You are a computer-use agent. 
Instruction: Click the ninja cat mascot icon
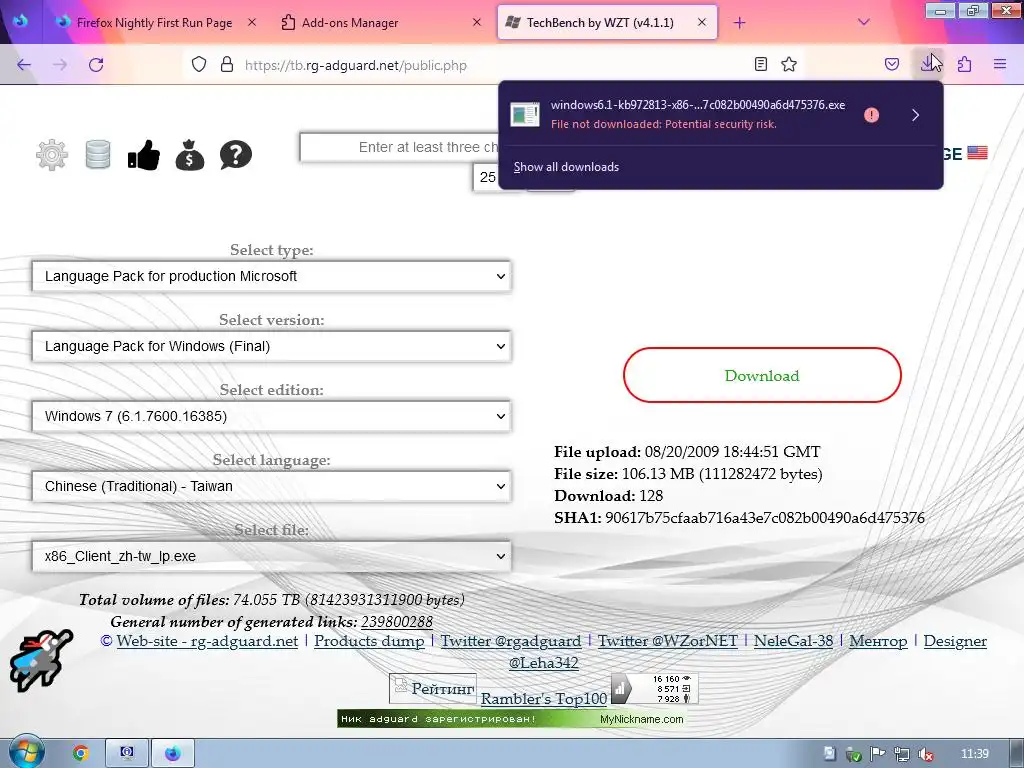click(40, 660)
